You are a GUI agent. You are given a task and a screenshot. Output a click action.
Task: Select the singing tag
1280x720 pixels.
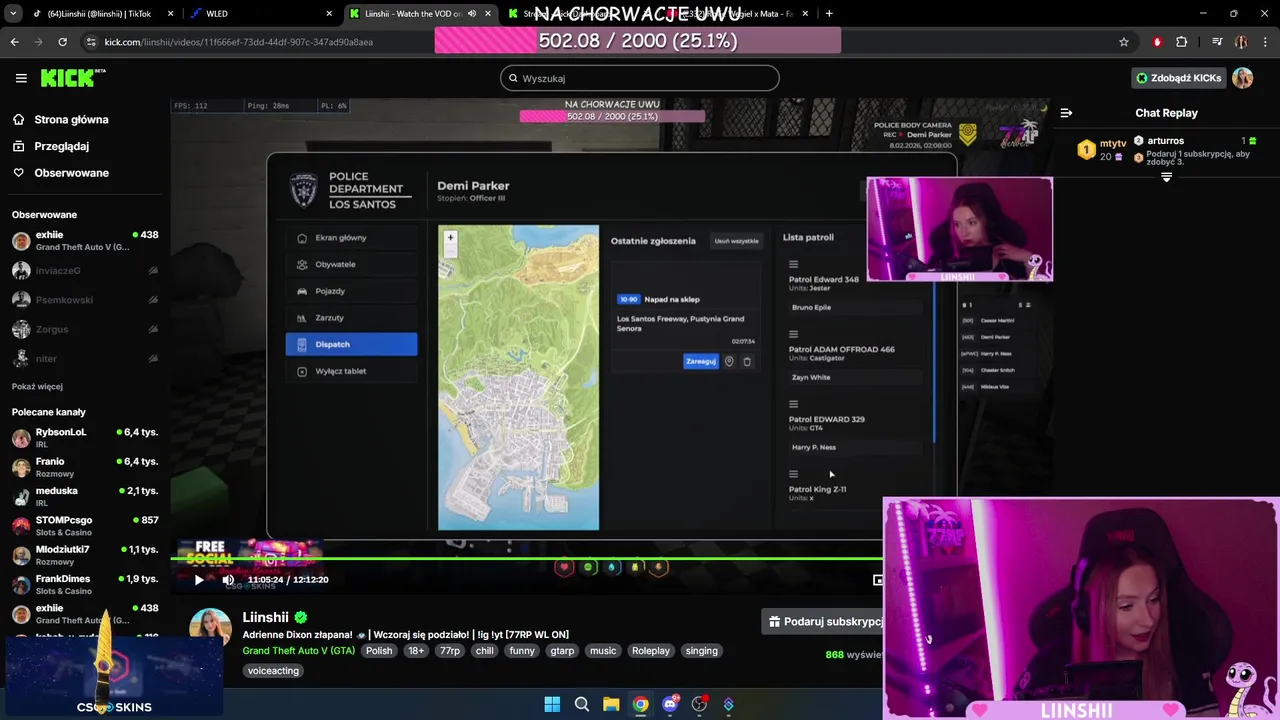click(x=701, y=651)
